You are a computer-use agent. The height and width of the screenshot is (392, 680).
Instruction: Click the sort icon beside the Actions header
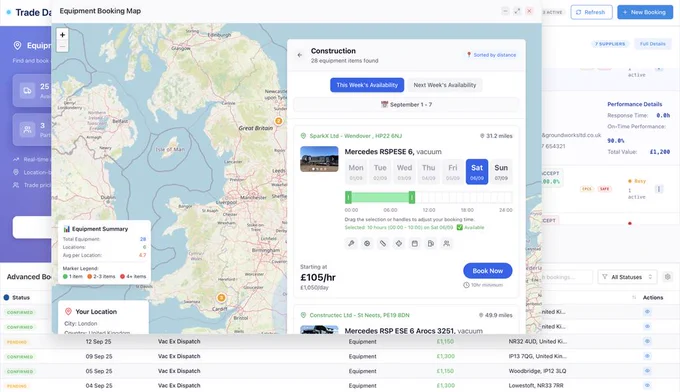[x=634, y=297]
